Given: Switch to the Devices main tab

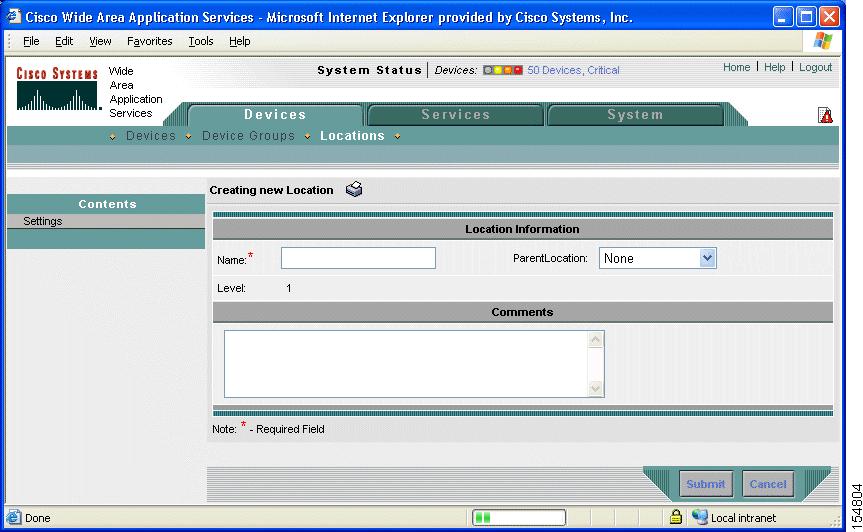Looking at the screenshot, I should pyautogui.click(x=275, y=114).
